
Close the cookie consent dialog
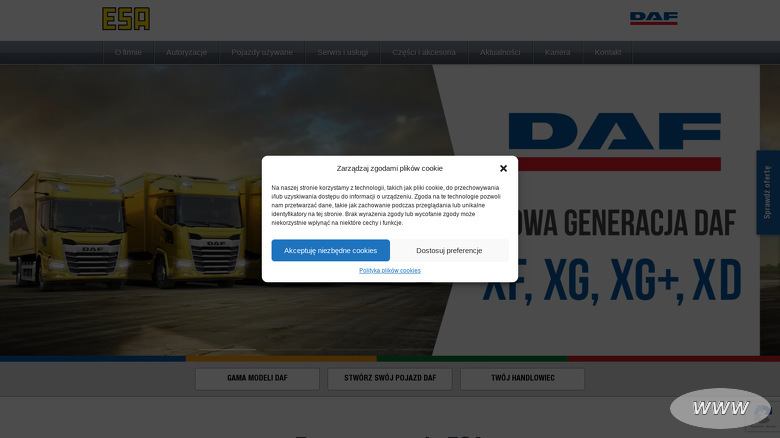pos(503,168)
